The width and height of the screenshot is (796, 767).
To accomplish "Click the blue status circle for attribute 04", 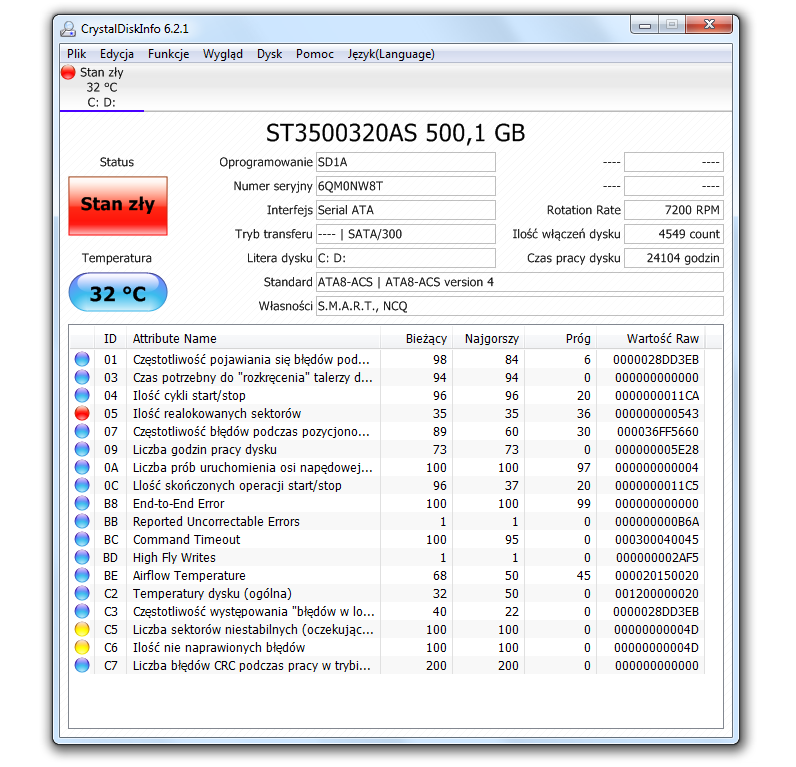I will [x=82, y=395].
